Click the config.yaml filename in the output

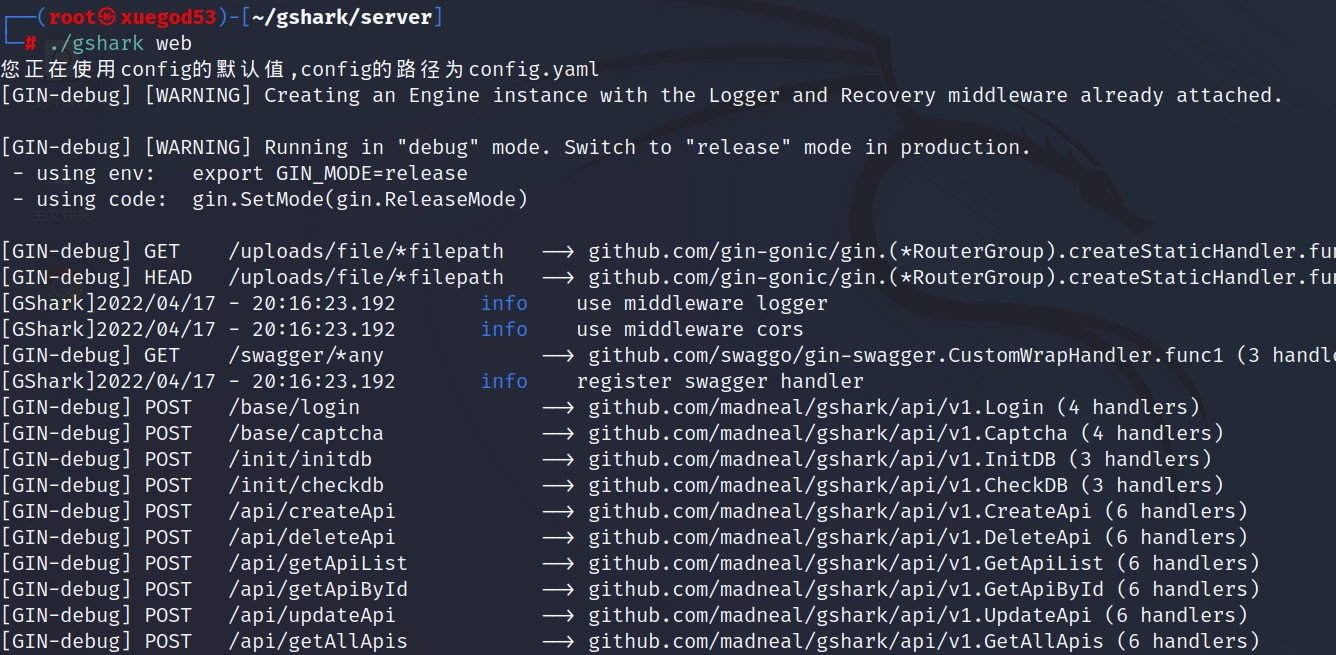pyautogui.click(x=534, y=69)
